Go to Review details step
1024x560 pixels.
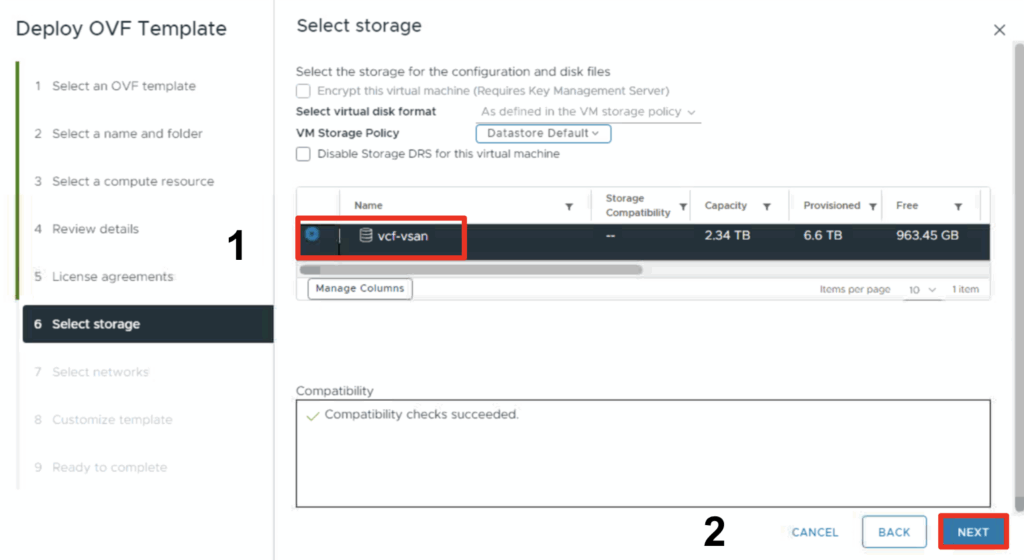click(95, 229)
